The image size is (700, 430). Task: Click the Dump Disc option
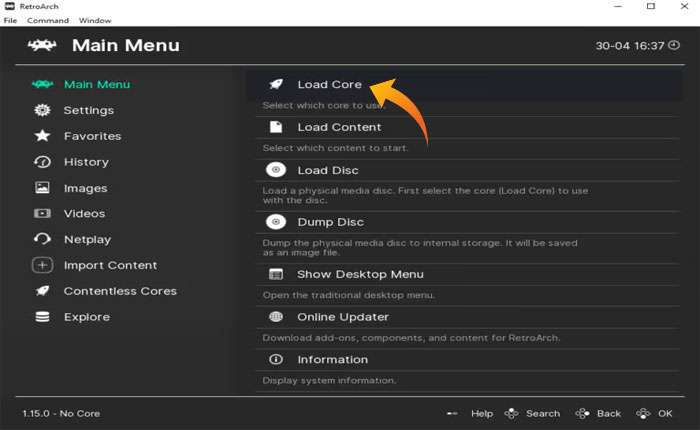pyautogui.click(x=330, y=222)
